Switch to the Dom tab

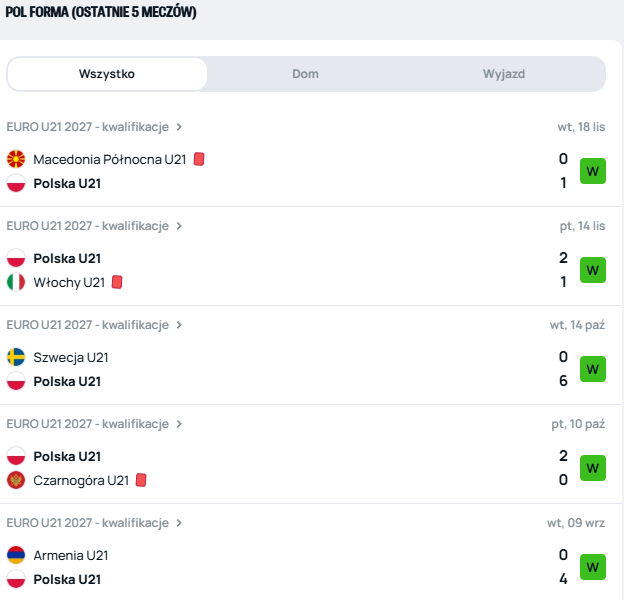[306, 74]
